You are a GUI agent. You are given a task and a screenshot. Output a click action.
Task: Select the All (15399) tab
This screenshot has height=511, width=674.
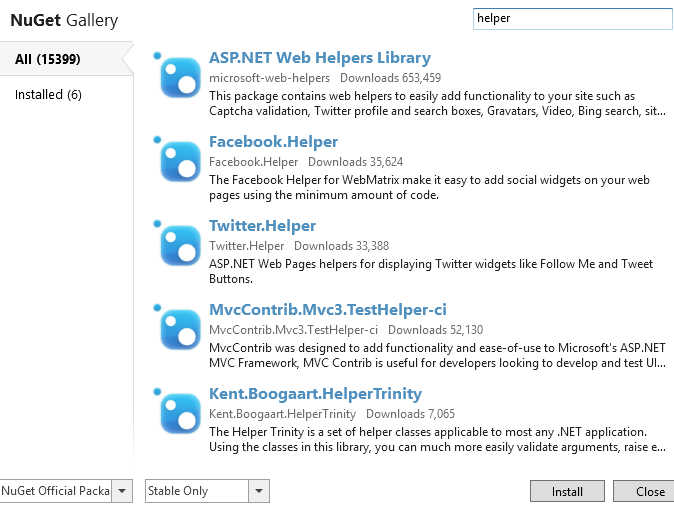(x=67, y=59)
